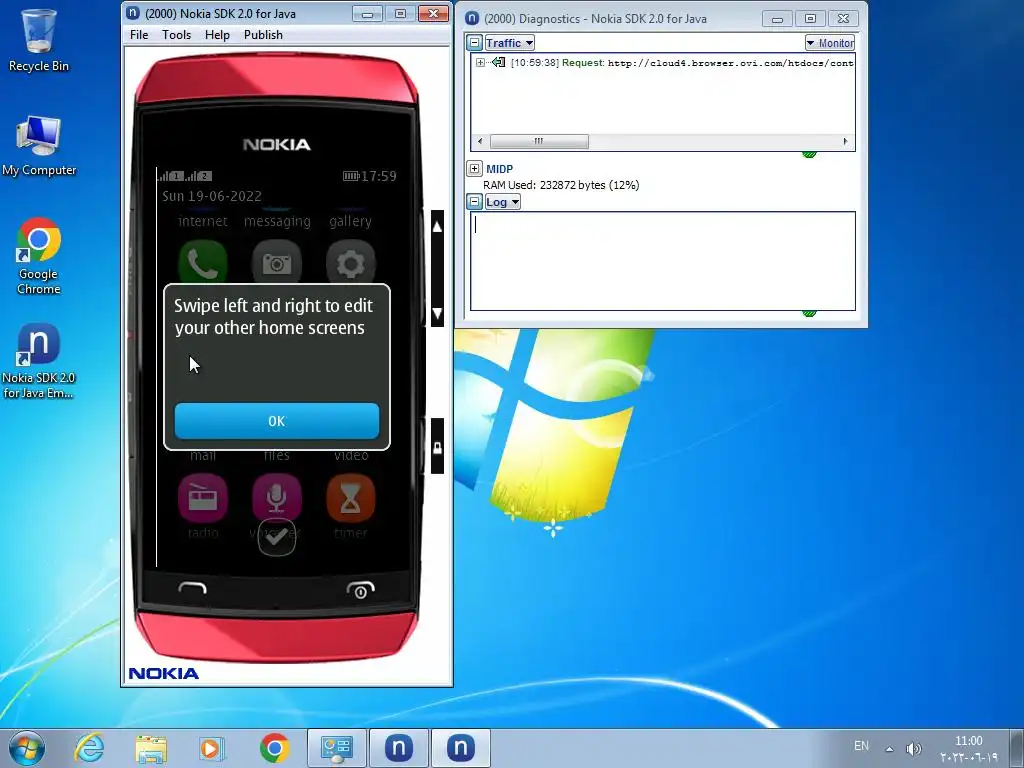This screenshot has width=1024, height=768.
Task: Open Windows Media Player from taskbar
Action: (x=211, y=748)
